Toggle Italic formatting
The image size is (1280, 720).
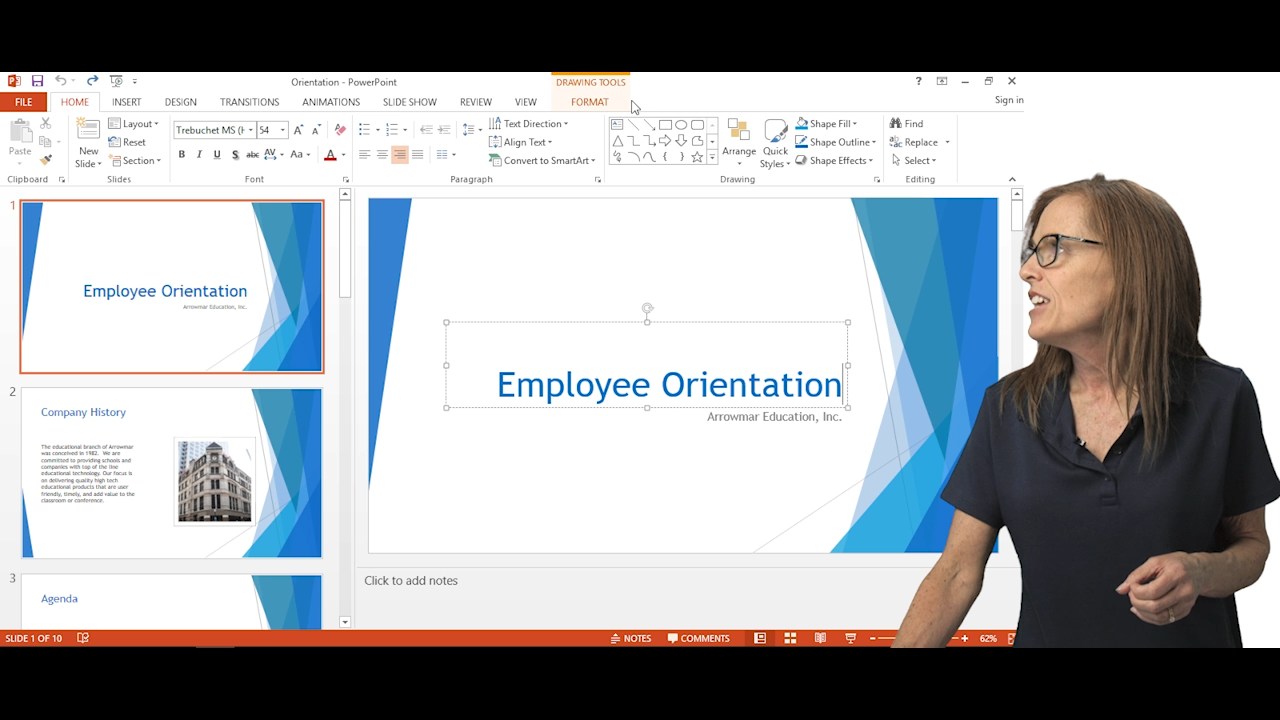pyautogui.click(x=199, y=154)
